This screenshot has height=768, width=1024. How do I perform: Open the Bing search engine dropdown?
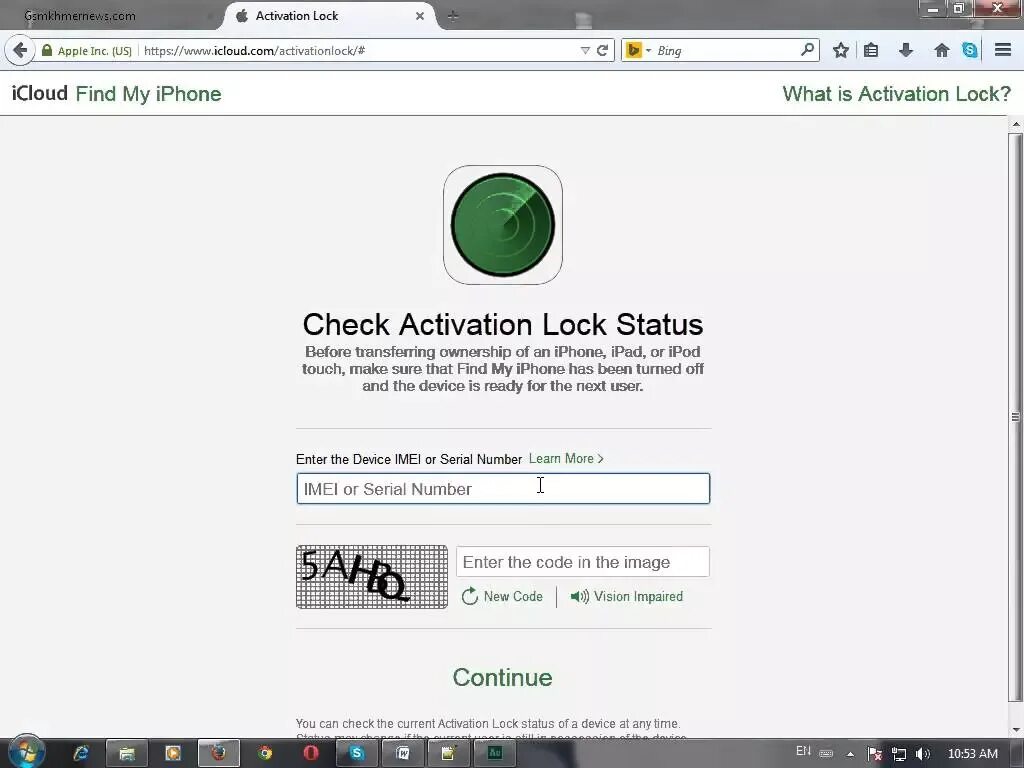click(638, 50)
